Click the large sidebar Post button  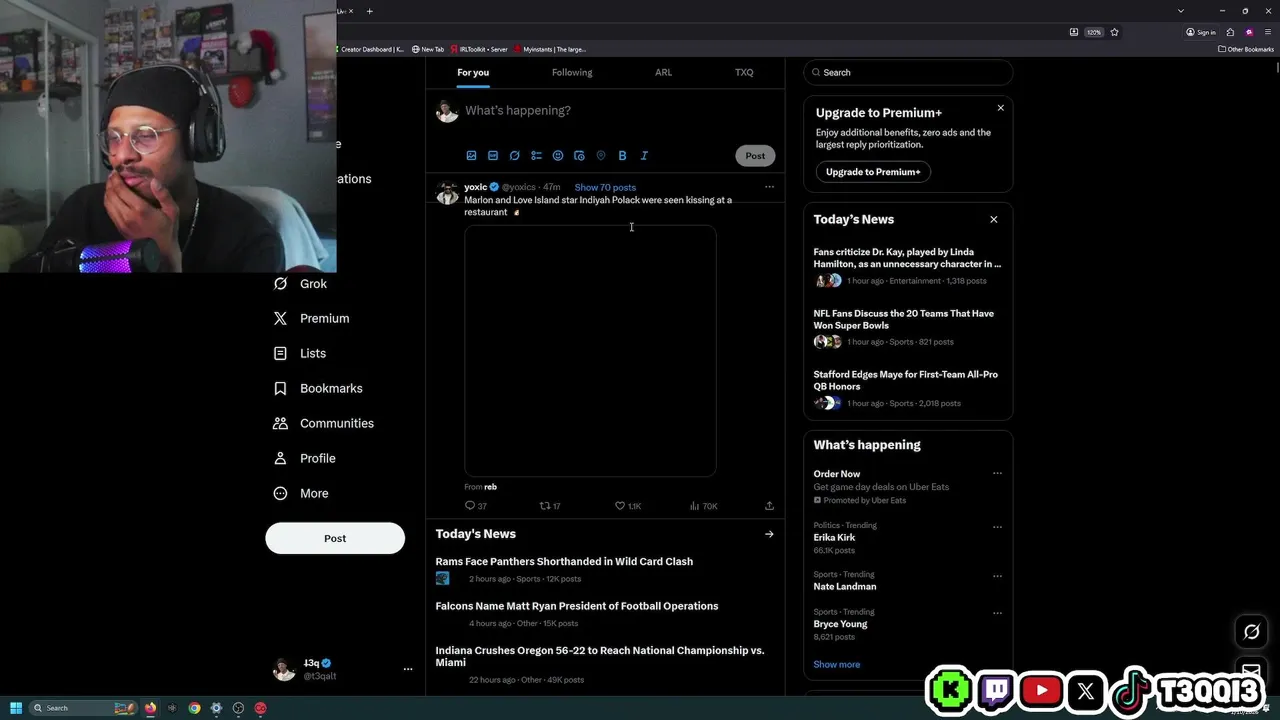pos(335,538)
